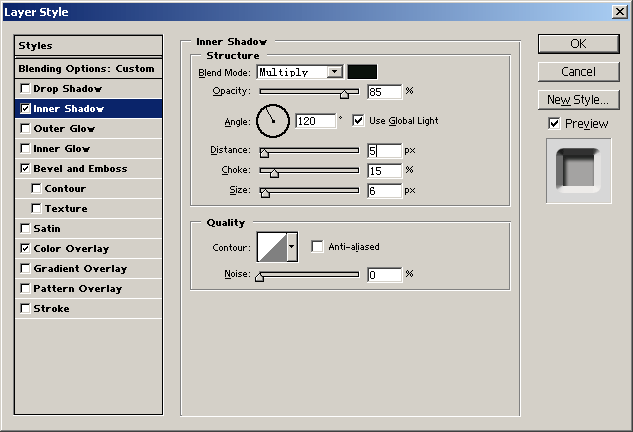Viewport: 633px width, 432px height.
Task: Click the Noise value field showing 0
Action: [385, 275]
